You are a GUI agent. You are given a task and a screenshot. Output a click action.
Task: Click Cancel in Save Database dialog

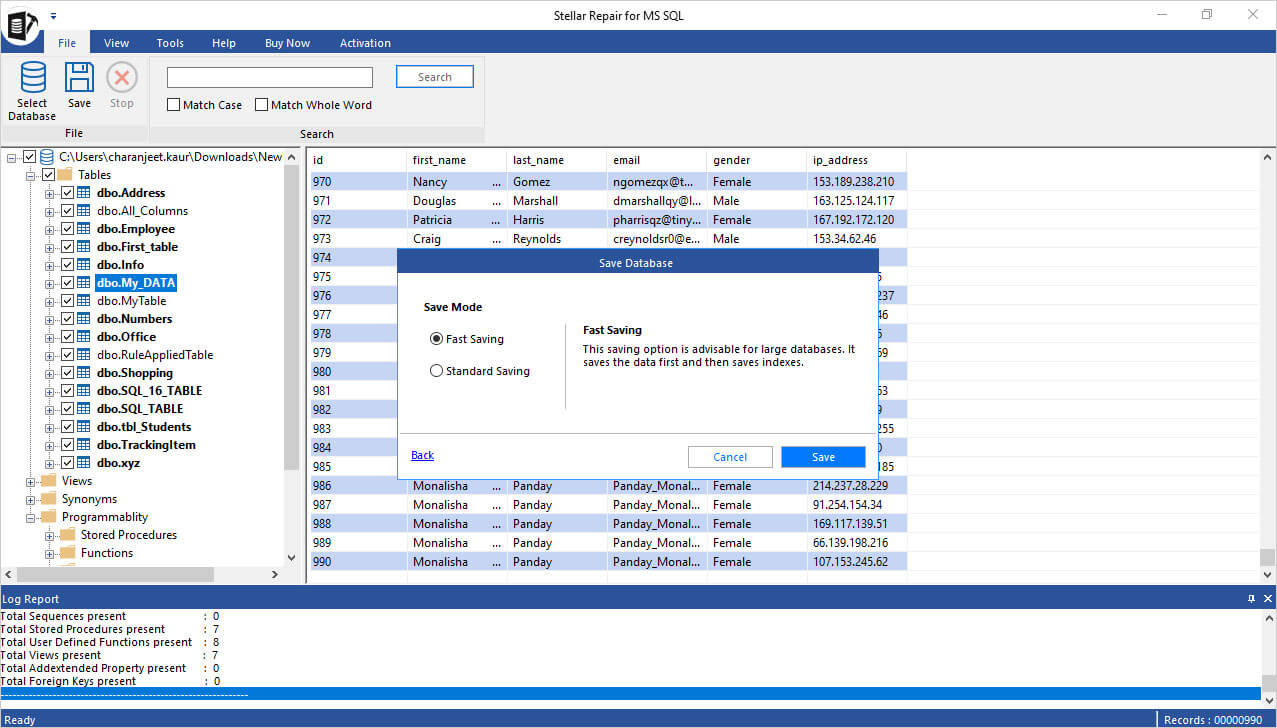(x=730, y=457)
